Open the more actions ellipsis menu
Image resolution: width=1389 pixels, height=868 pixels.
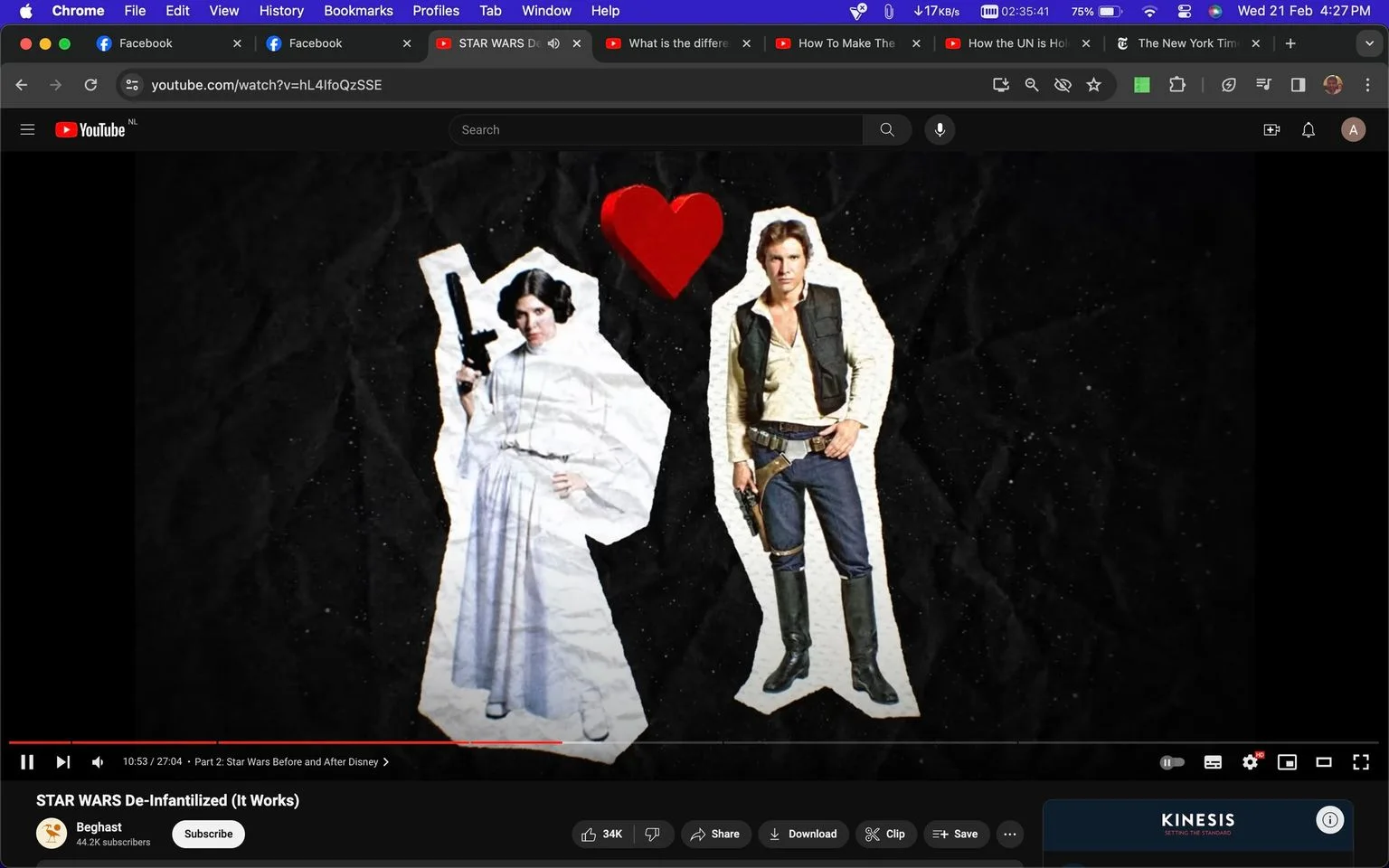click(1010, 834)
